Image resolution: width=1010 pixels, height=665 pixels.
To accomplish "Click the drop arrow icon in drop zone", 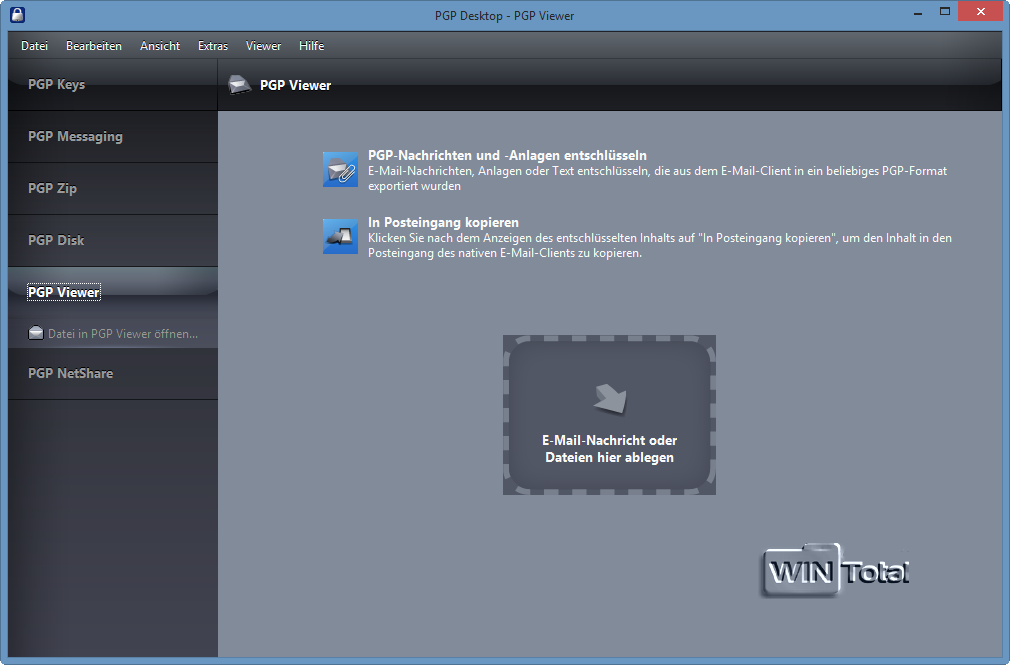I will [609, 398].
